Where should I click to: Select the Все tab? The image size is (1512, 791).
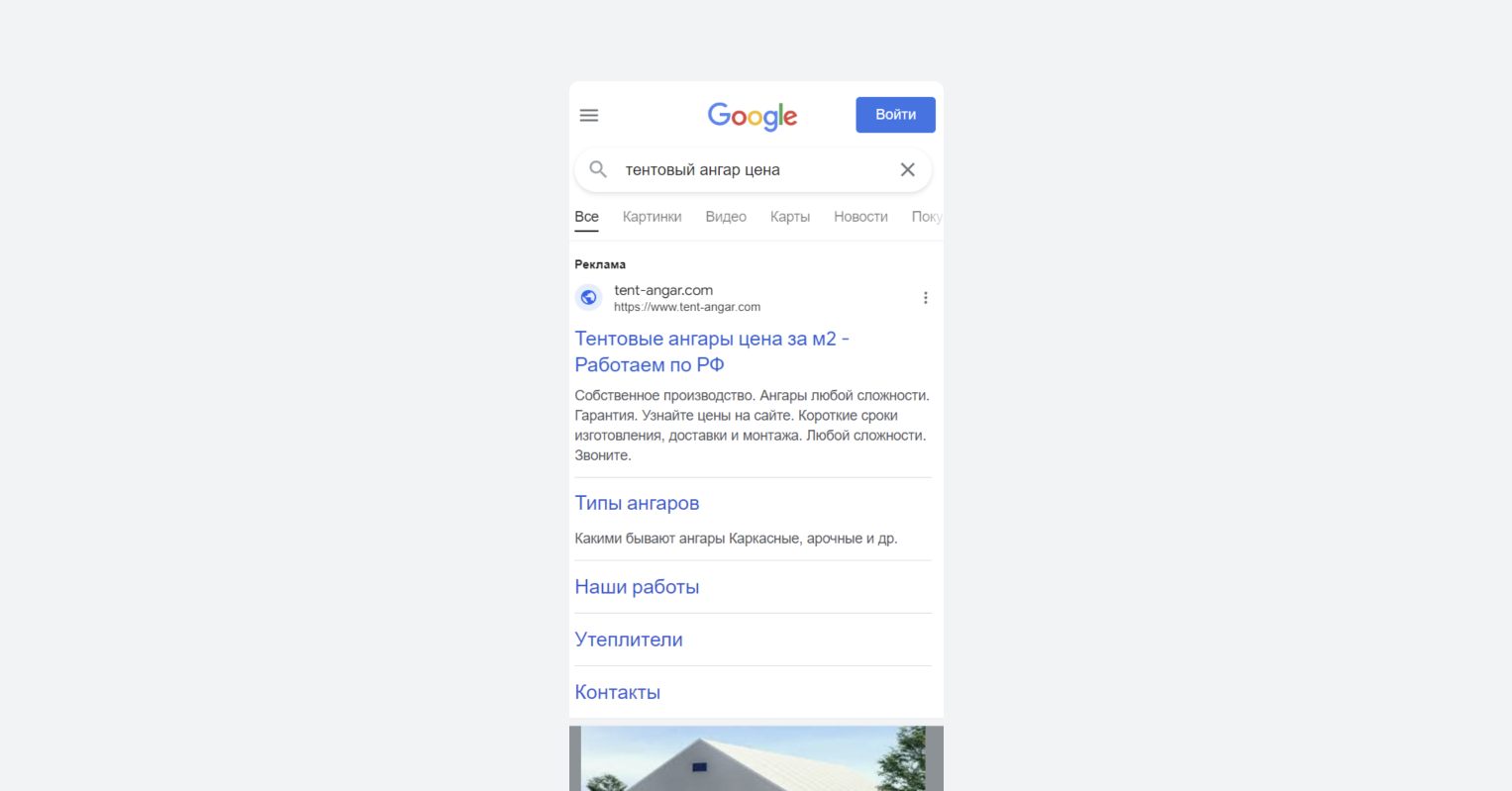click(x=586, y=217)
